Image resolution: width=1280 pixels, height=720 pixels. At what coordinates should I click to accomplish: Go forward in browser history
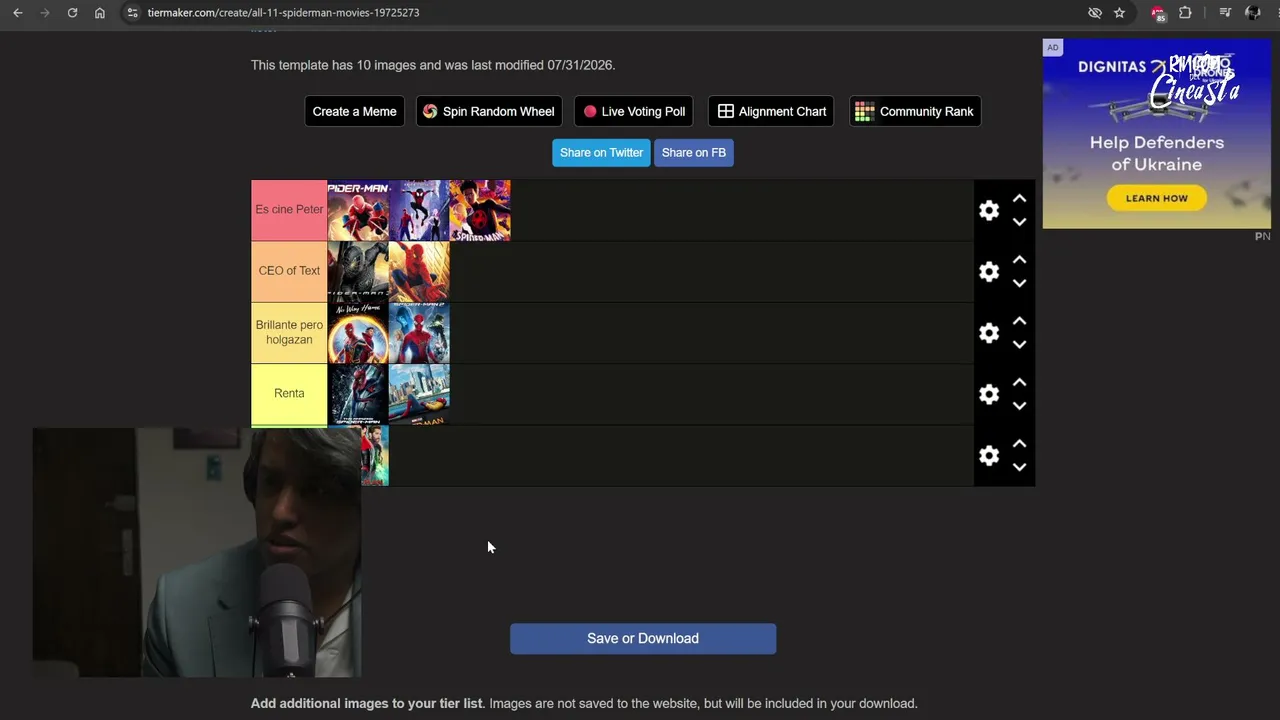point(45,13)
